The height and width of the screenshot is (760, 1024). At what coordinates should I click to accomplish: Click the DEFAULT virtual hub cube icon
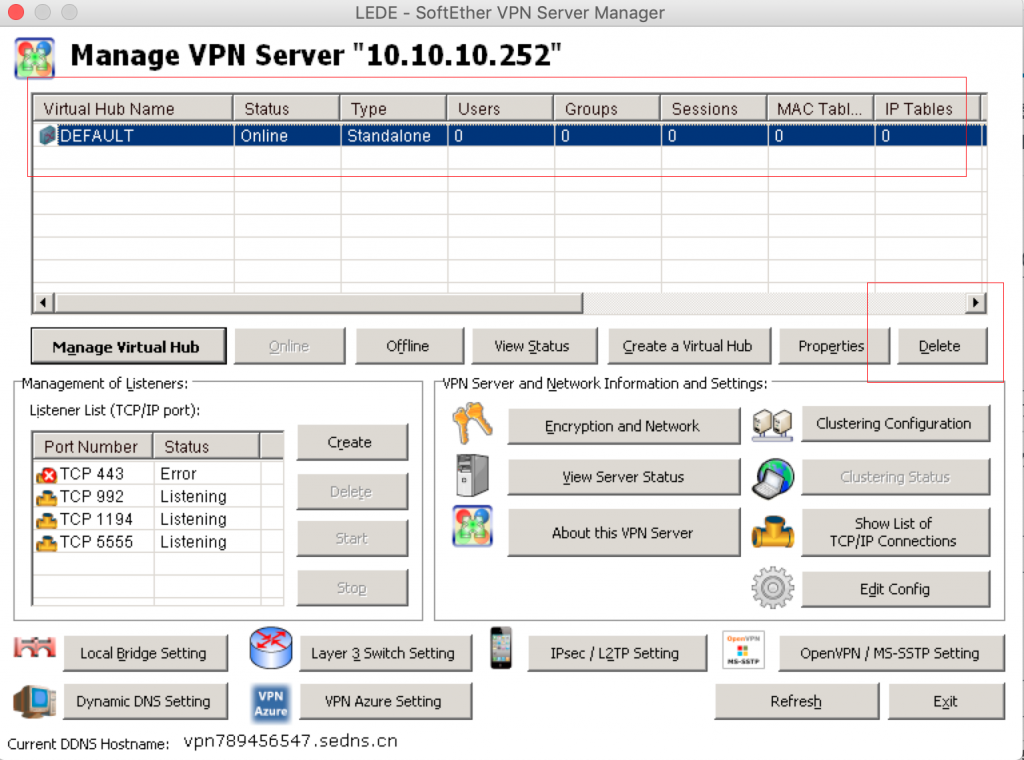tap(47, 136)
